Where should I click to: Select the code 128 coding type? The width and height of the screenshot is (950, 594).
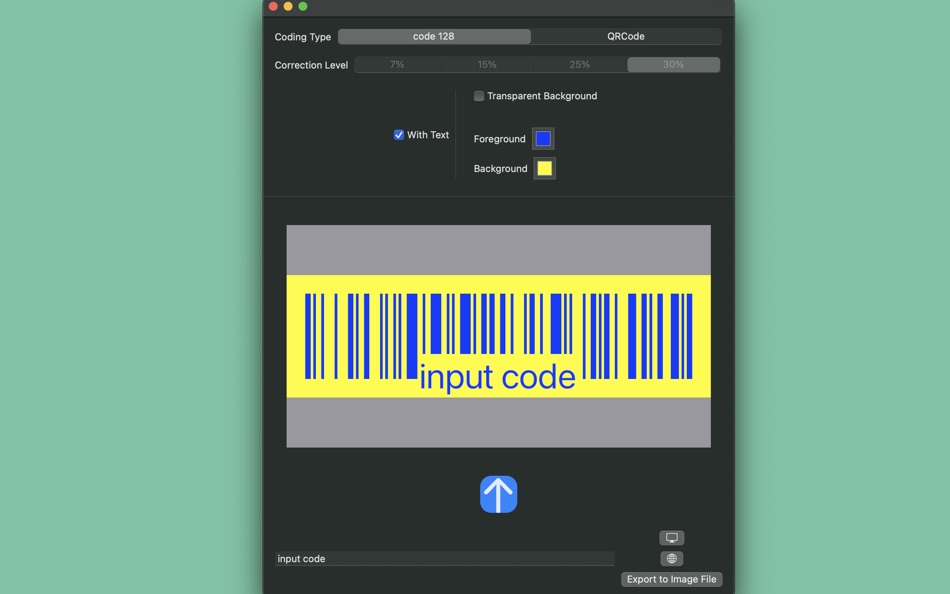tap(434, 36)
